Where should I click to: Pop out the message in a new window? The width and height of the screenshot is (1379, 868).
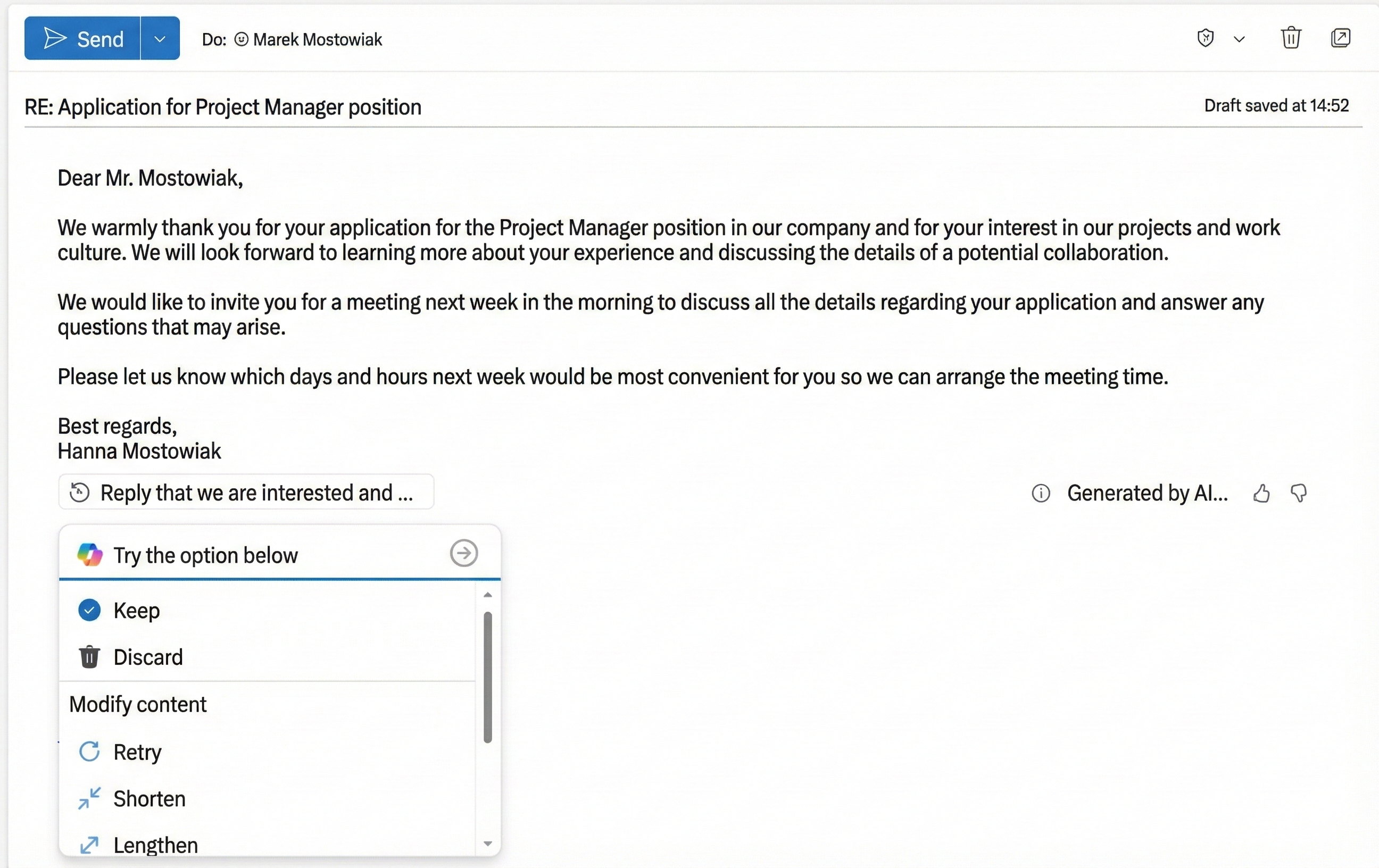coord(1340,38)
